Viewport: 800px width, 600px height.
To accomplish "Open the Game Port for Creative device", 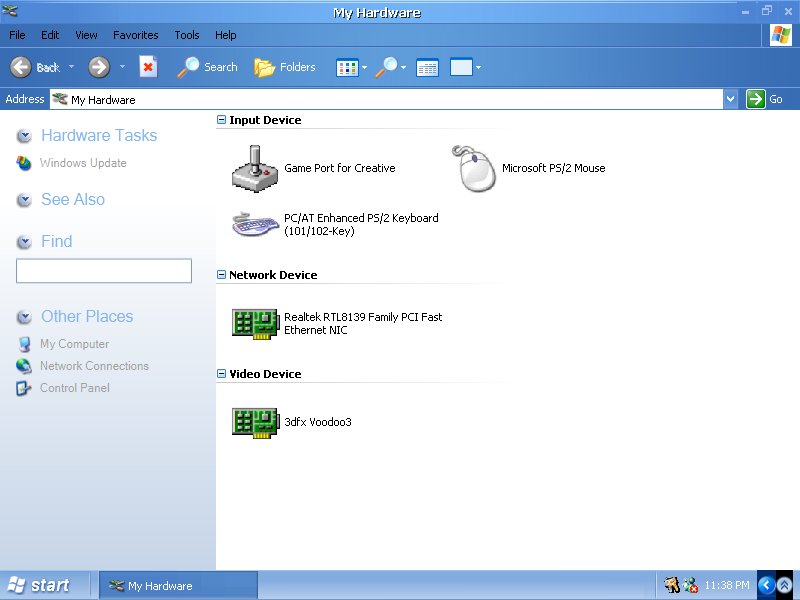I will tap(255, 169).
